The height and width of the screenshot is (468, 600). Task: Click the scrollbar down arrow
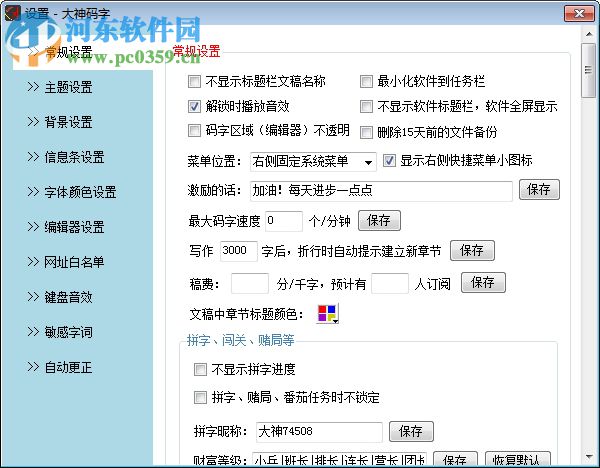589,457
